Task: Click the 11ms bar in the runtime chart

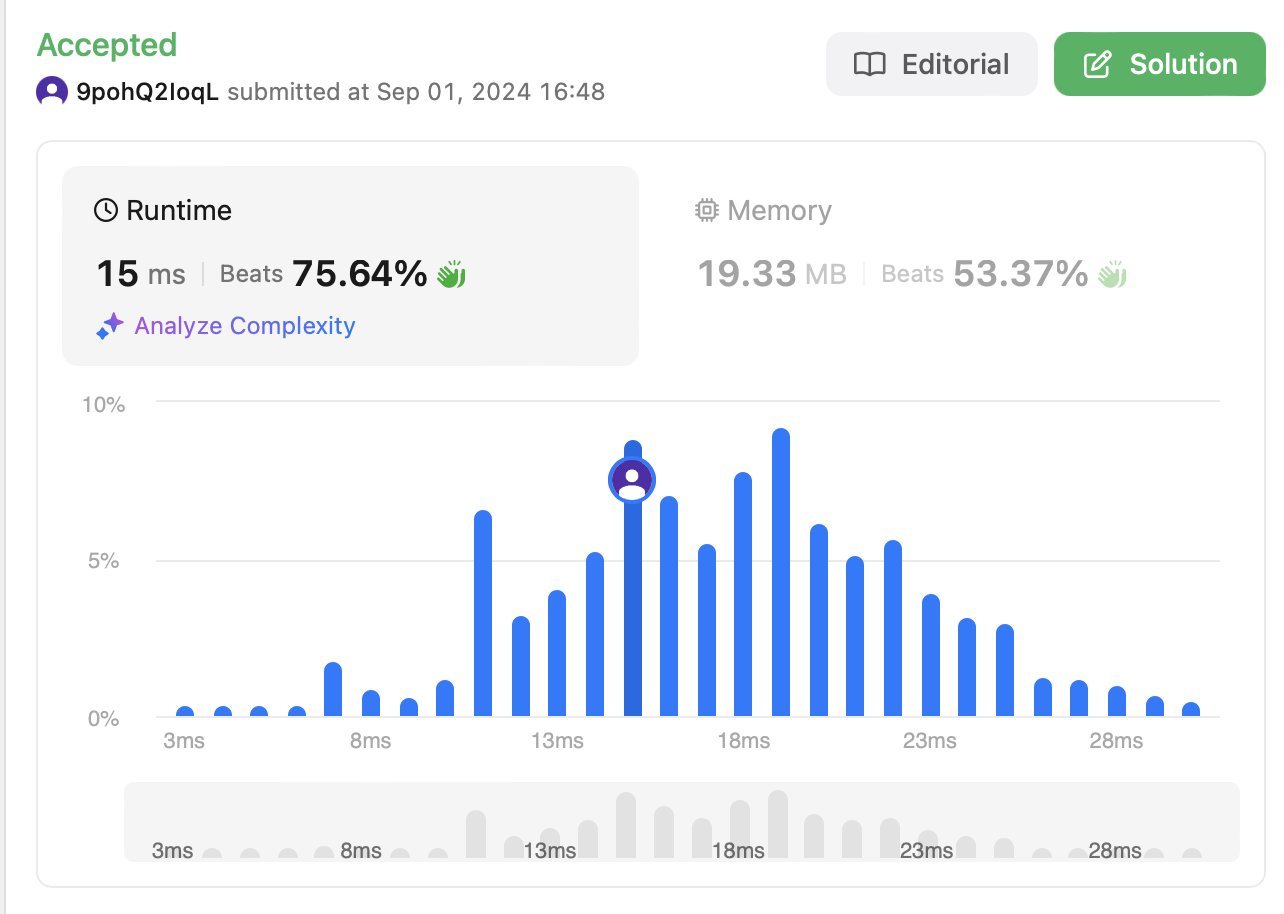Action: (x=483, y=614)
